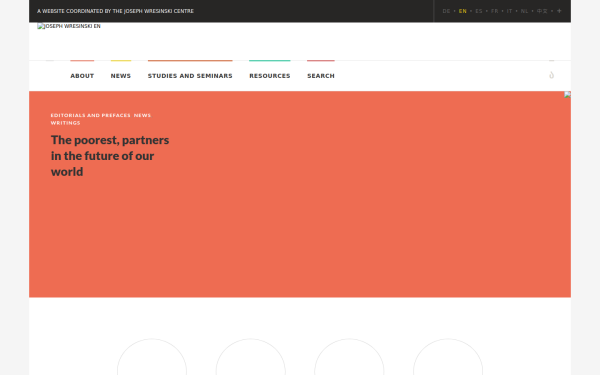This screenshot has height=375, width=600.
Task: Open Studies and Seminars menu
Action: click(x=190, y=76)
